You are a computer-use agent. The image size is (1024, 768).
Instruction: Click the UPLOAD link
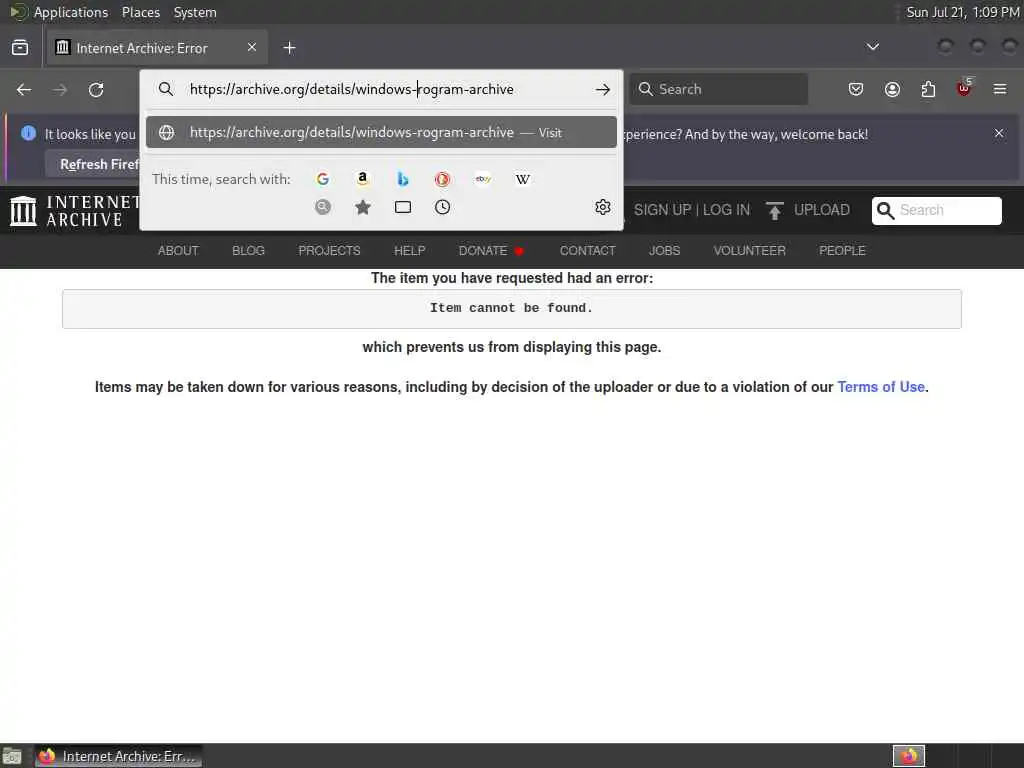[822, 210]
